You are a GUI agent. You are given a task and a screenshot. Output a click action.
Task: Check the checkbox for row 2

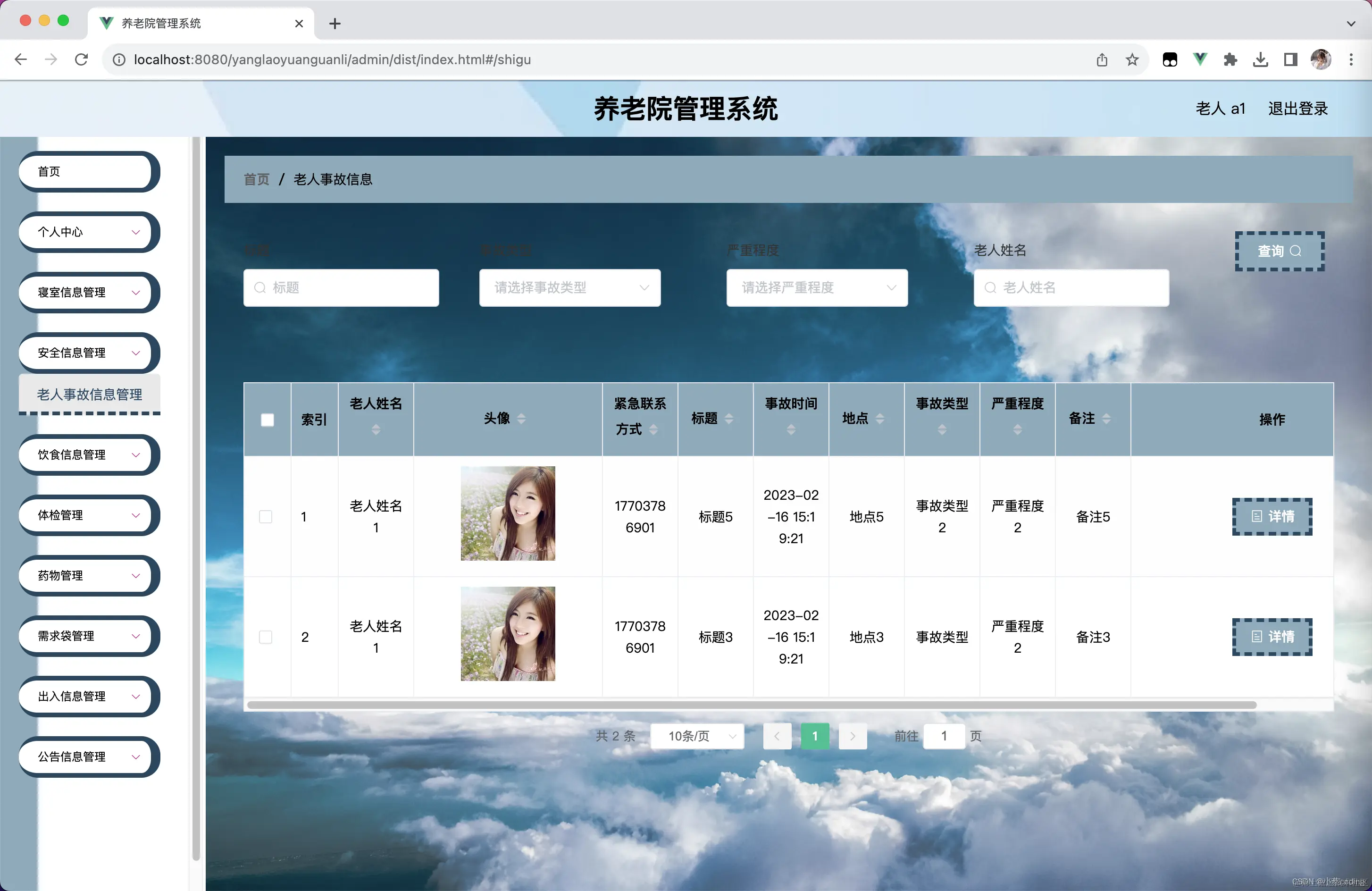(266, 637)
